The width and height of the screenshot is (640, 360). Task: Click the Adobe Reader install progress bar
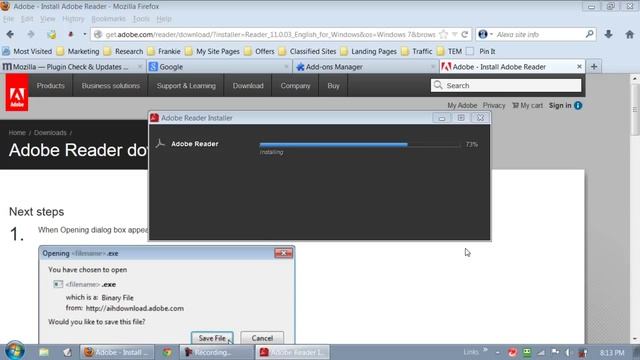[359, 144]
